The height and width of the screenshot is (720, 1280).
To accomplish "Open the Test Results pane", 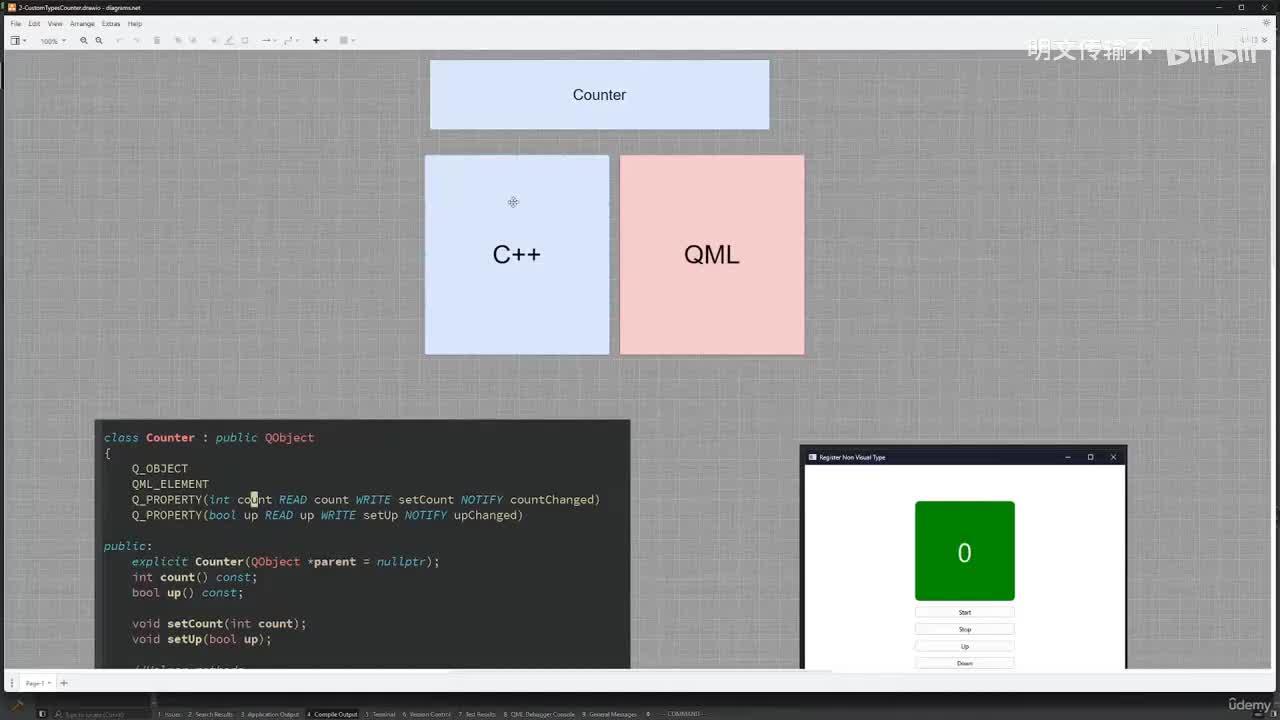I will 478,714.
